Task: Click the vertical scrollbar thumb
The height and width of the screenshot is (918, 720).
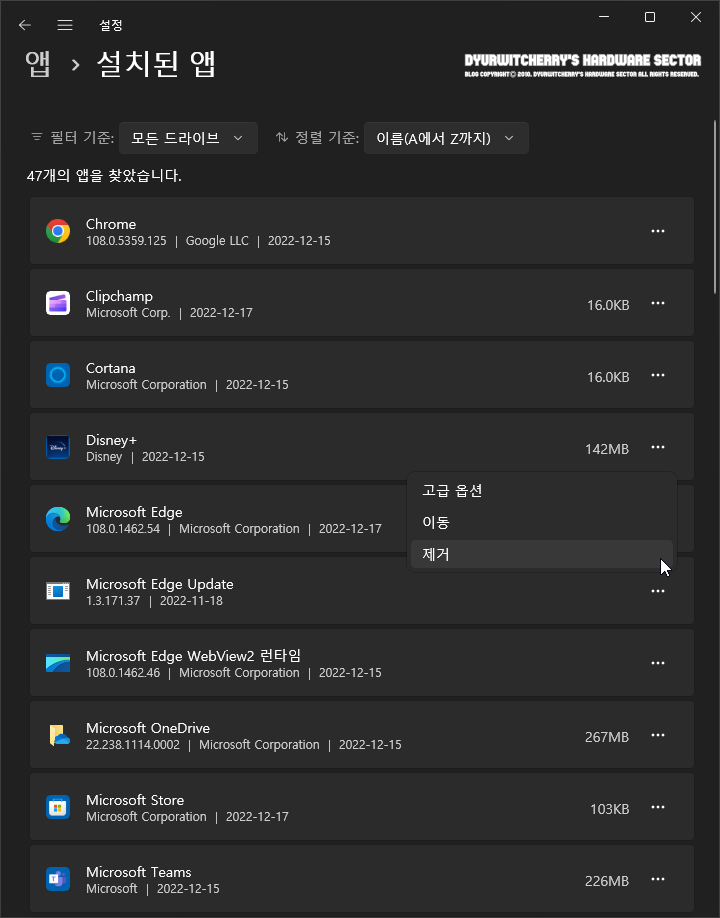Action: coord(715,206)
